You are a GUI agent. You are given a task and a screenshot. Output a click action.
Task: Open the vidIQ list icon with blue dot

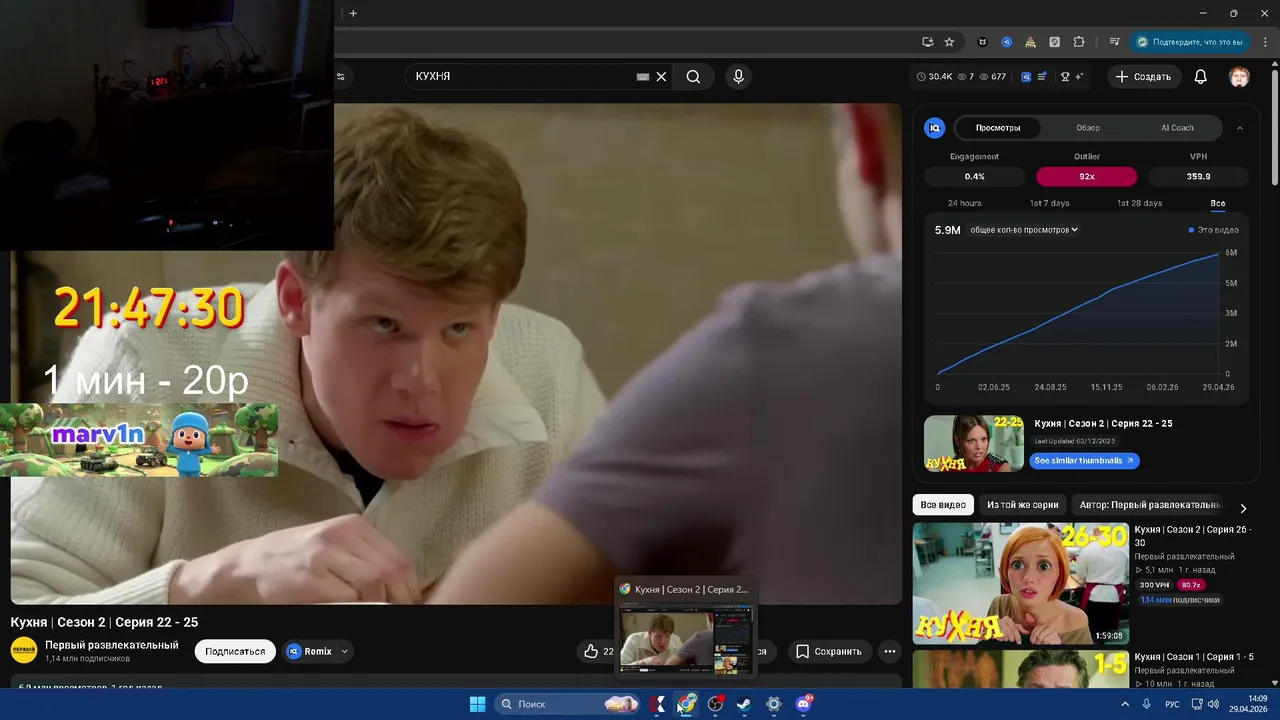click(x=1043, y=77)
